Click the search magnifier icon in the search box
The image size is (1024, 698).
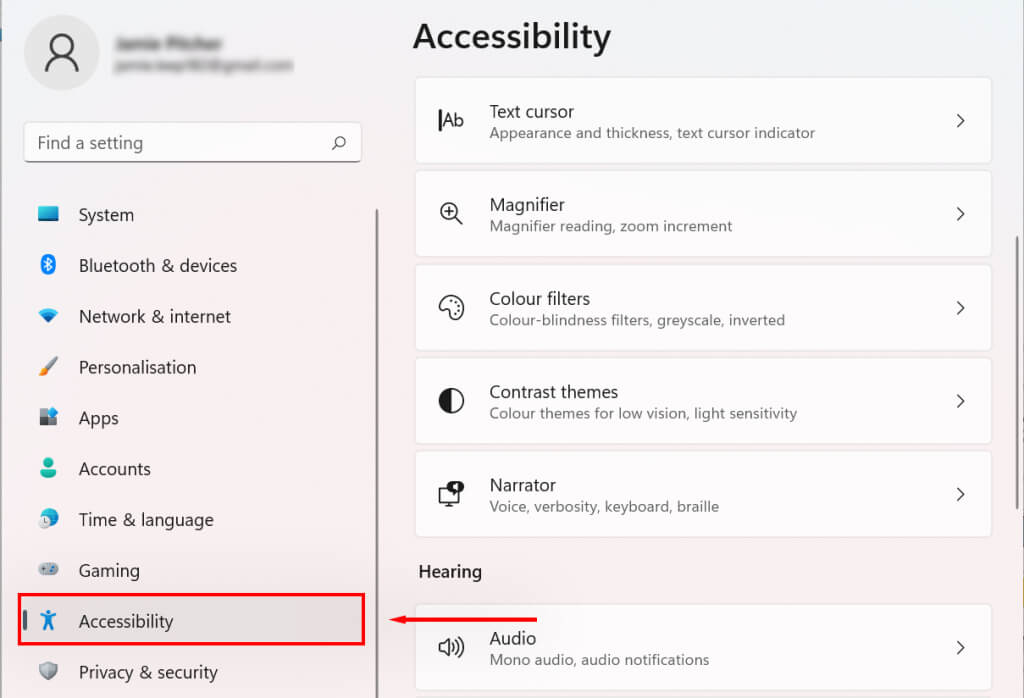[339, 143]
